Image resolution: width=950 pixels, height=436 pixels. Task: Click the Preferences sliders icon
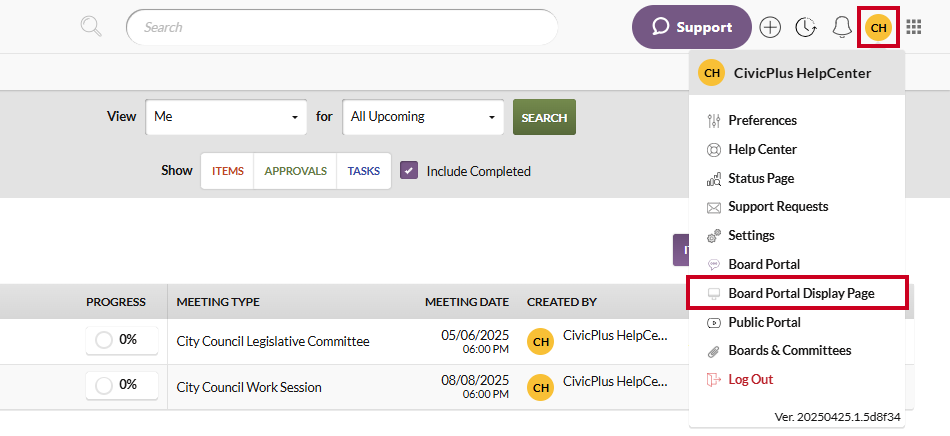pos(714,121)
